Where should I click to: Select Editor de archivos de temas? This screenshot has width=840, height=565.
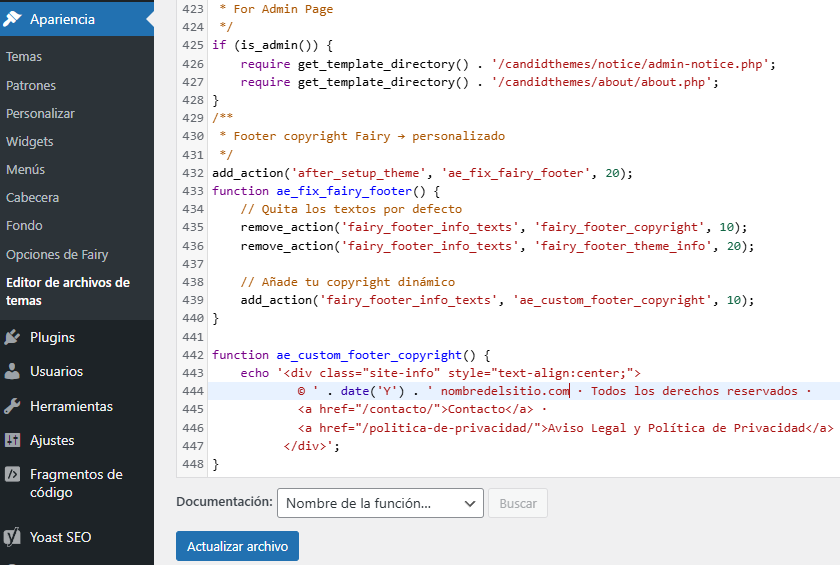68,291
